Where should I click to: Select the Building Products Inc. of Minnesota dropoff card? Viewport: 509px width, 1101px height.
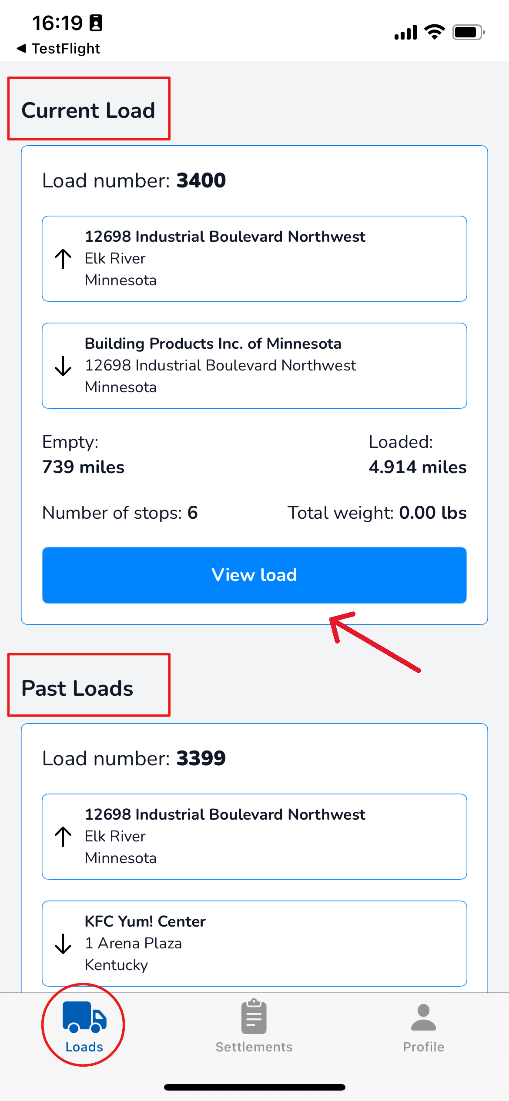254,365
